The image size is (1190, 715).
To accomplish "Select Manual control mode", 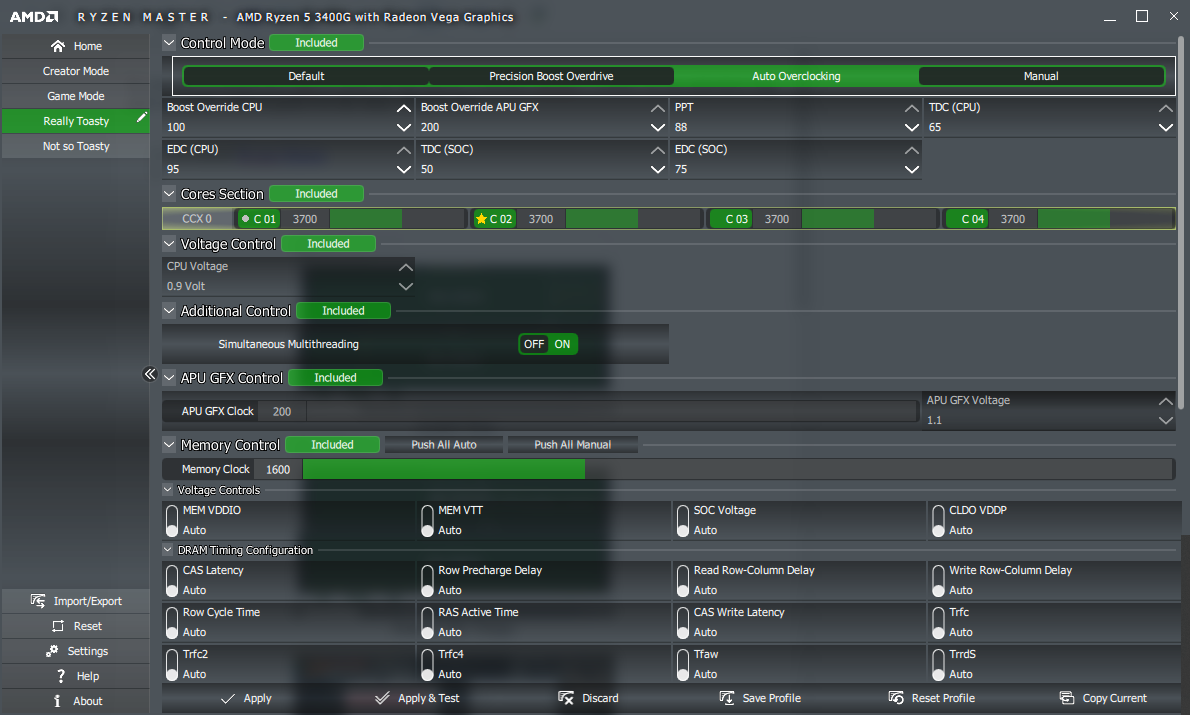I will (1041, 76).
